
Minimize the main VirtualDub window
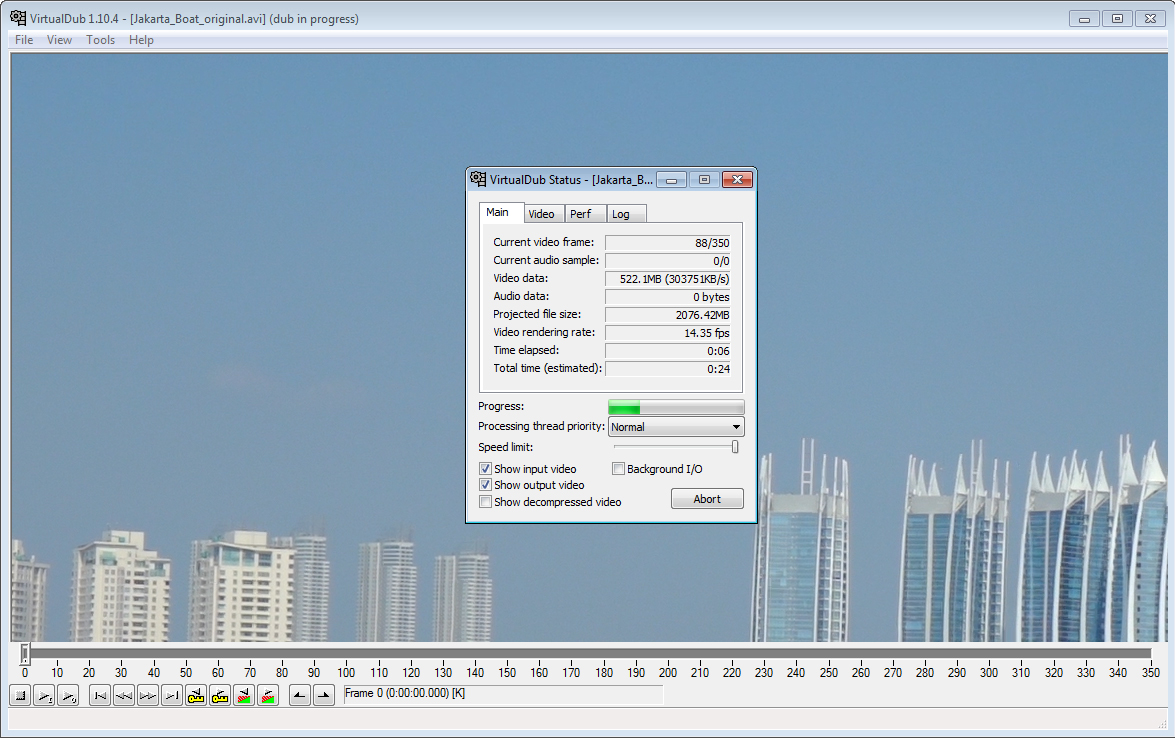pyautogui.click(x=1084, y=19)
